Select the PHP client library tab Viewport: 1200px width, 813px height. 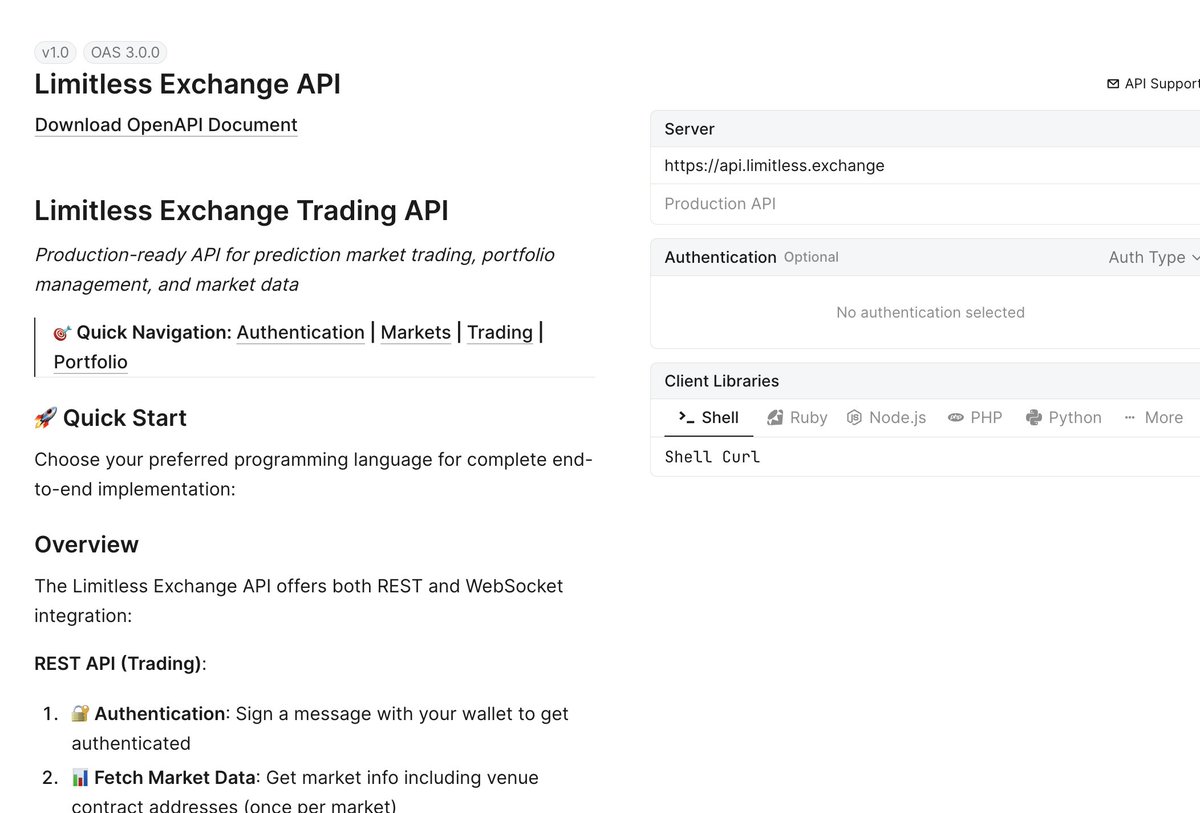tap(975, 417)
